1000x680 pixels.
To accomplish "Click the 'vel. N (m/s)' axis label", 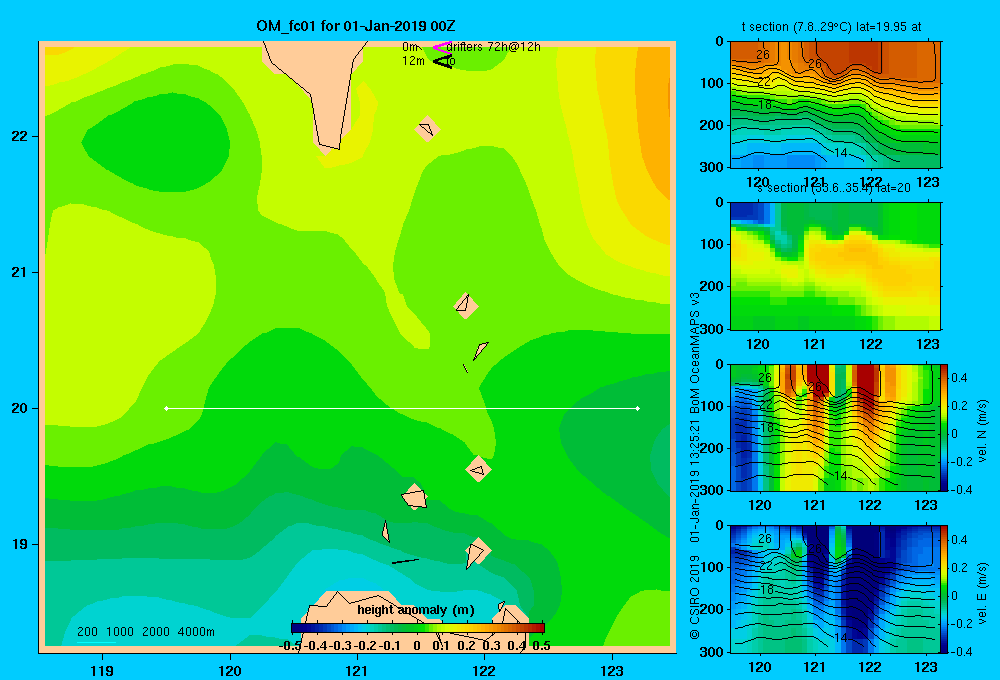I will pos(982,431).
